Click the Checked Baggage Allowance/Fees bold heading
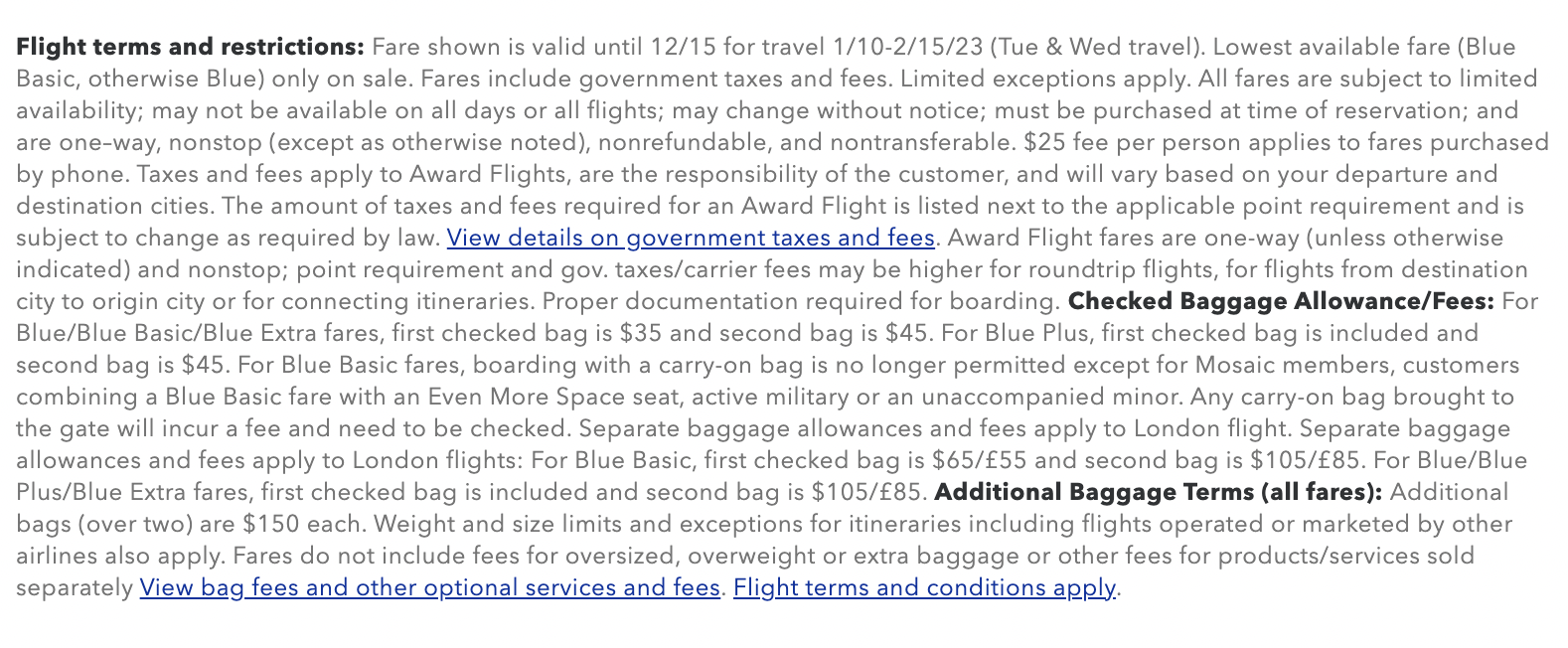 click(1281, 302)
